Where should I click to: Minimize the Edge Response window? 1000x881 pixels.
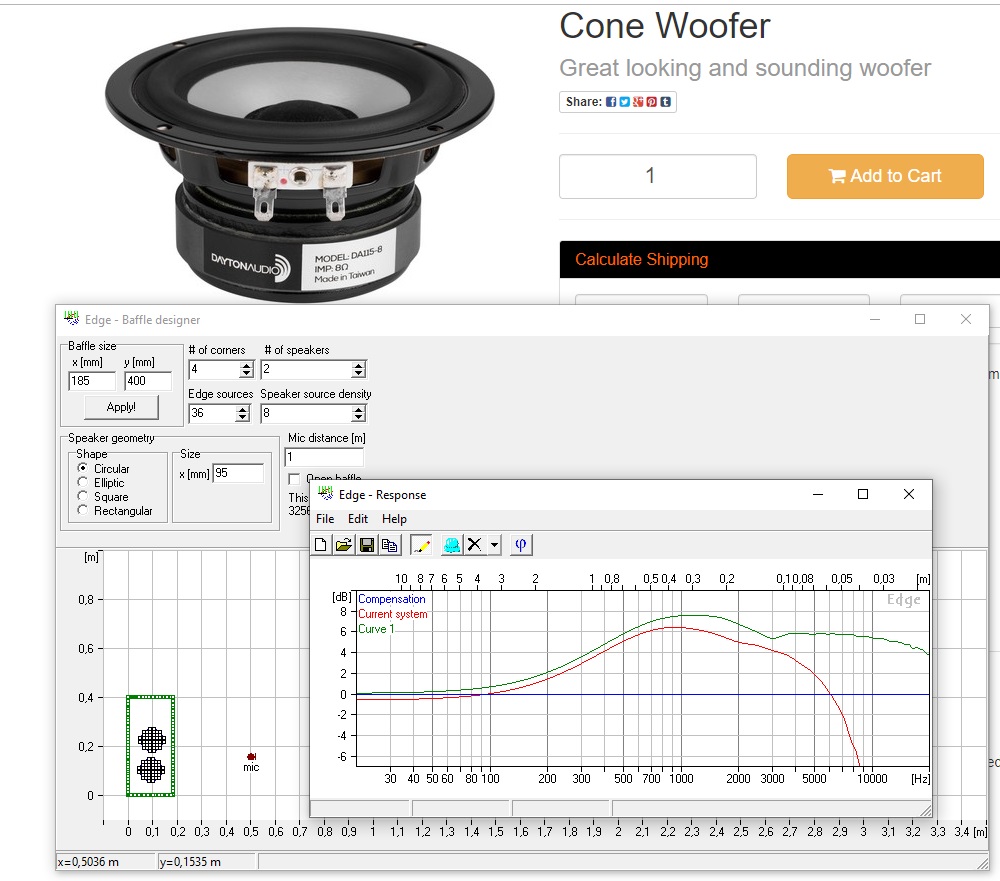tap(818, 494)
